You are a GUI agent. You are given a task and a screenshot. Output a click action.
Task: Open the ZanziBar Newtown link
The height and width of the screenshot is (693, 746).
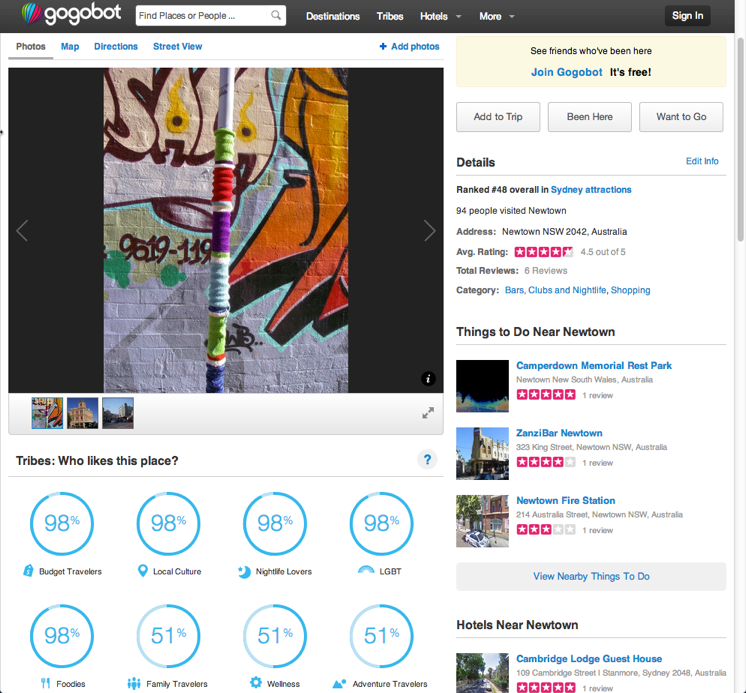(x=559, y=433)
